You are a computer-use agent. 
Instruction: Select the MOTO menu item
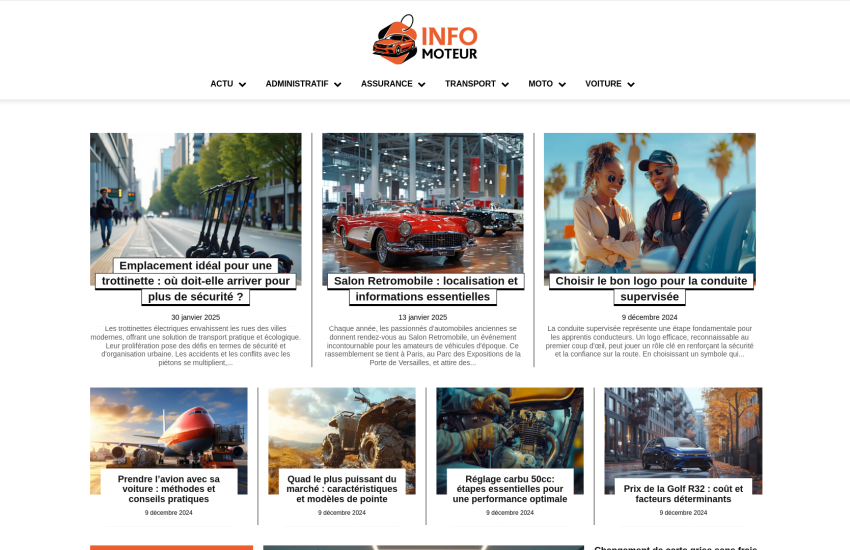tap(540, 84)
